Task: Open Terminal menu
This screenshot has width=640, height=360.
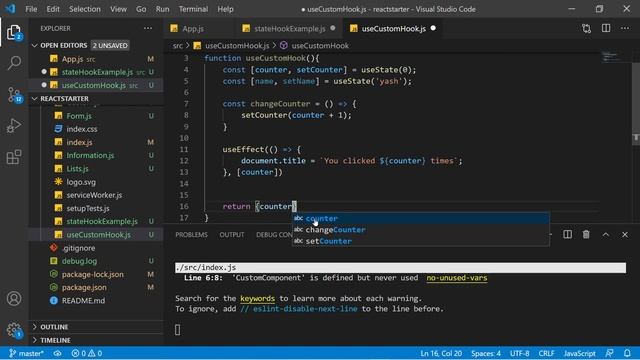Action: click(x=193, y=9)
